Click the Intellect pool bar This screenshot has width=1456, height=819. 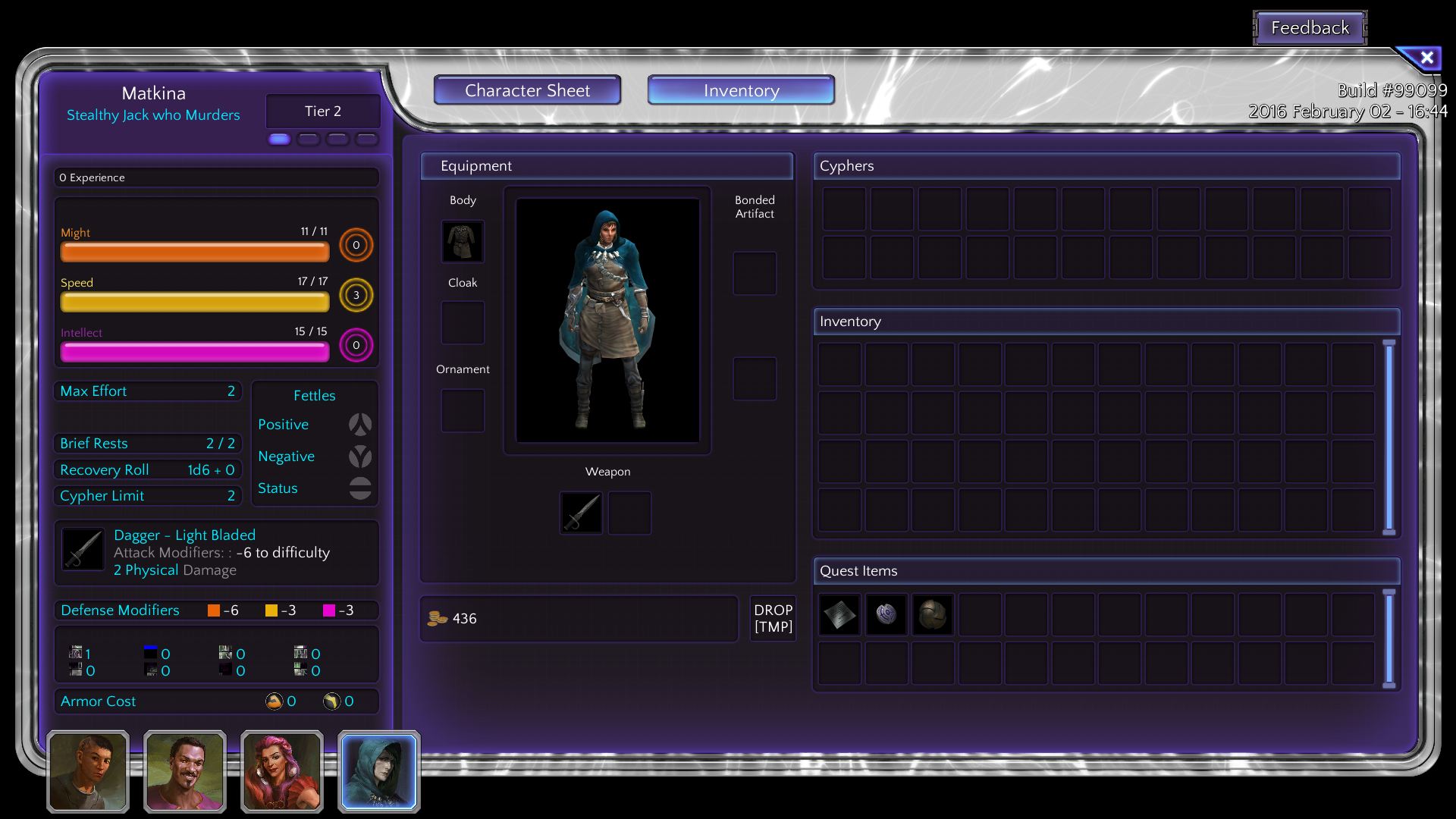195,353
